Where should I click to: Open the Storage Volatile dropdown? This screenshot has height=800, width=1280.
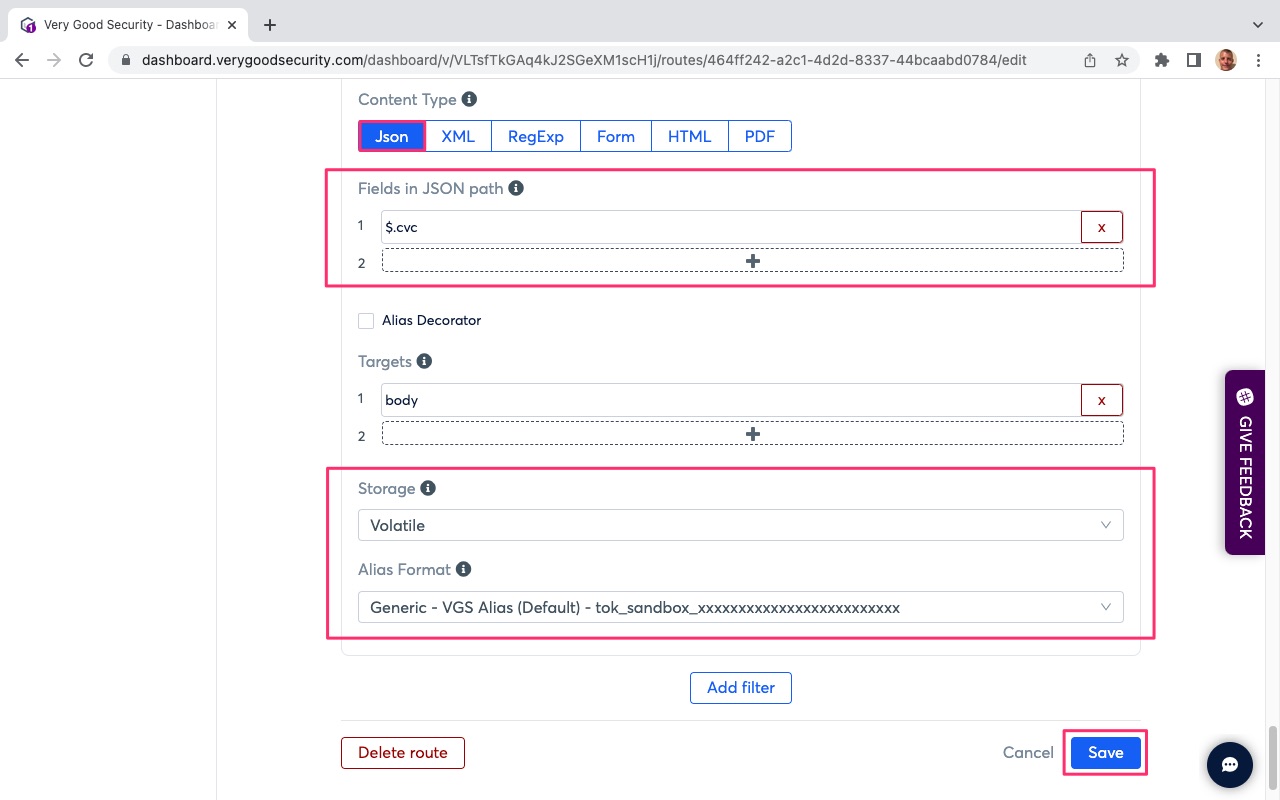741,525
